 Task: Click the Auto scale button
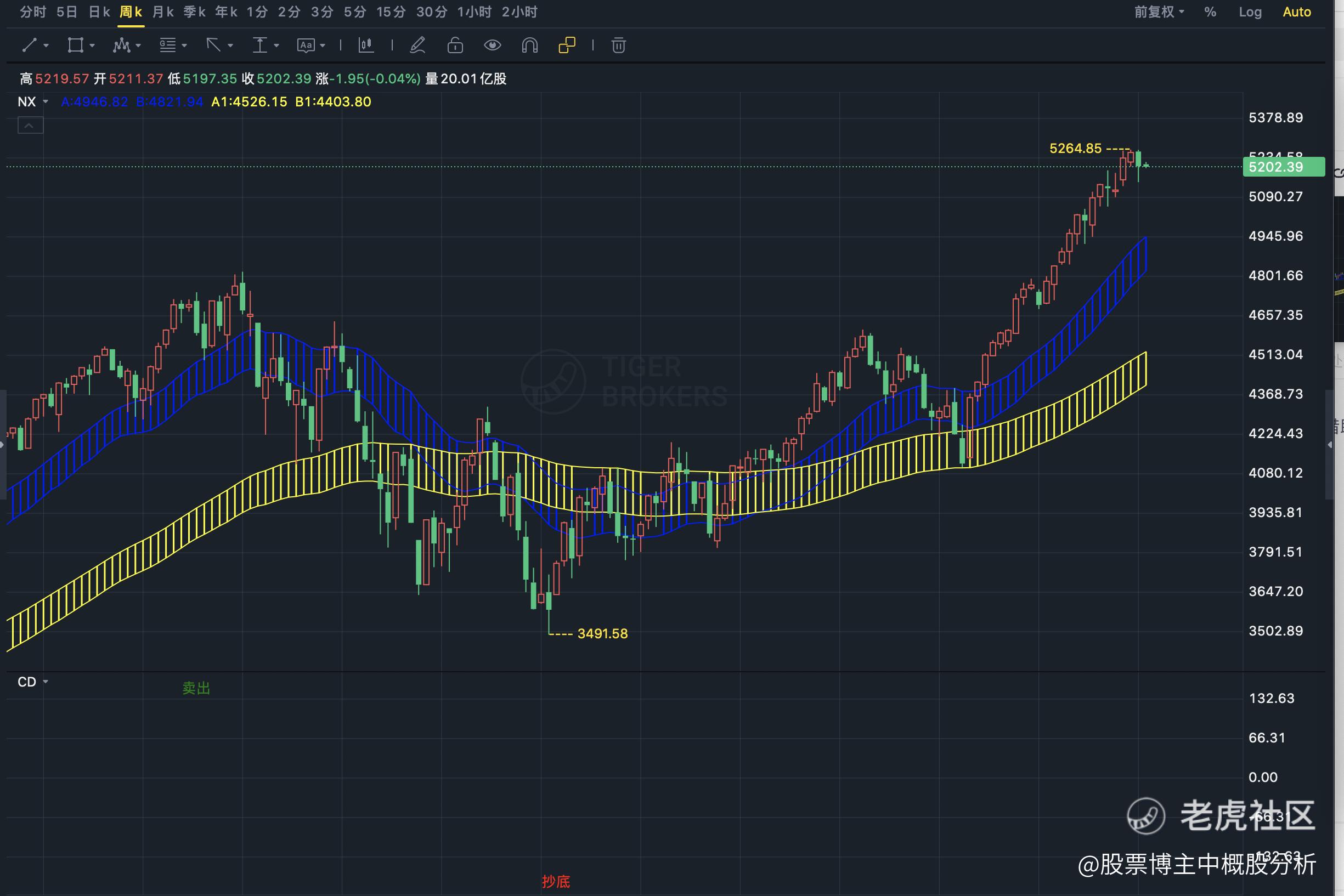(1296, 12)
